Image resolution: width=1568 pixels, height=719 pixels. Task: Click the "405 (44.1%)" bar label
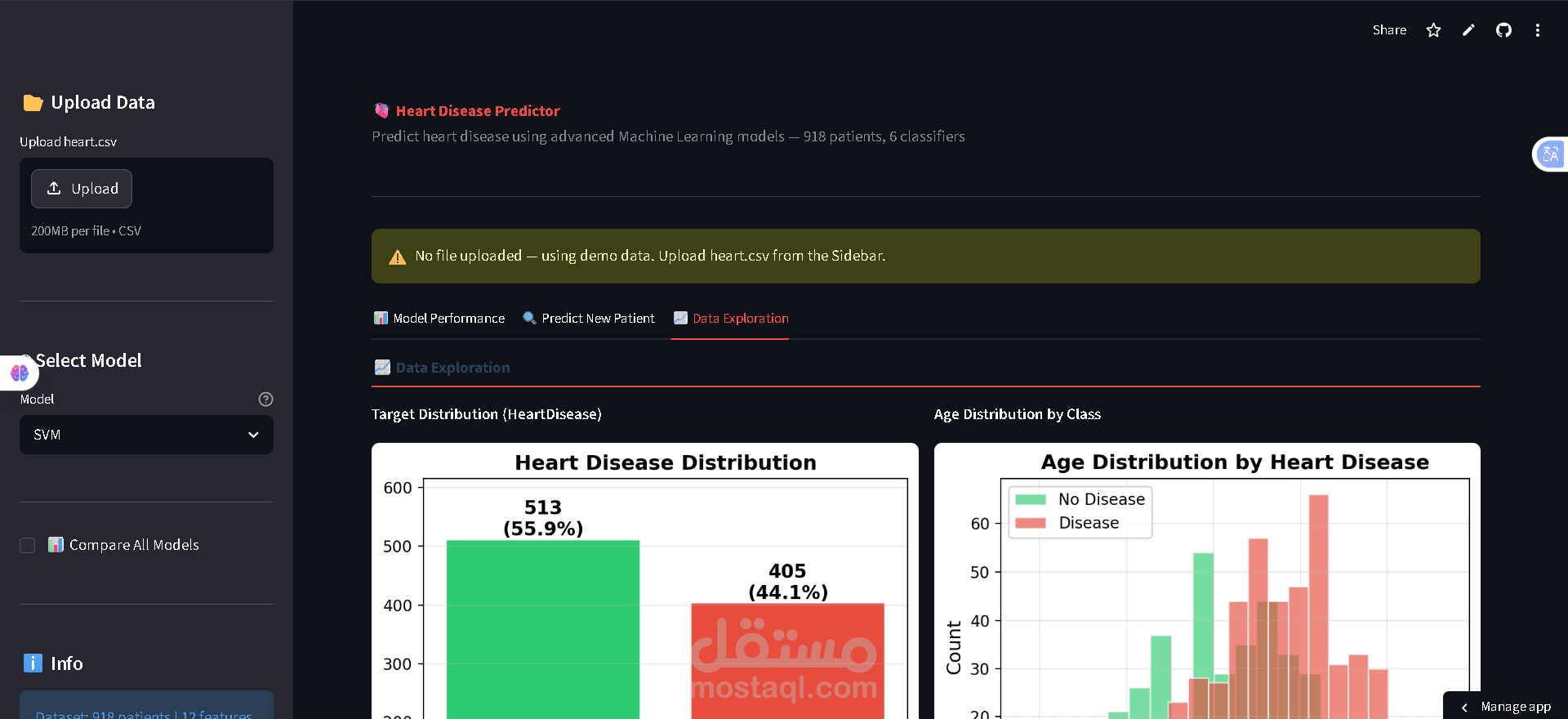[788, 582]
